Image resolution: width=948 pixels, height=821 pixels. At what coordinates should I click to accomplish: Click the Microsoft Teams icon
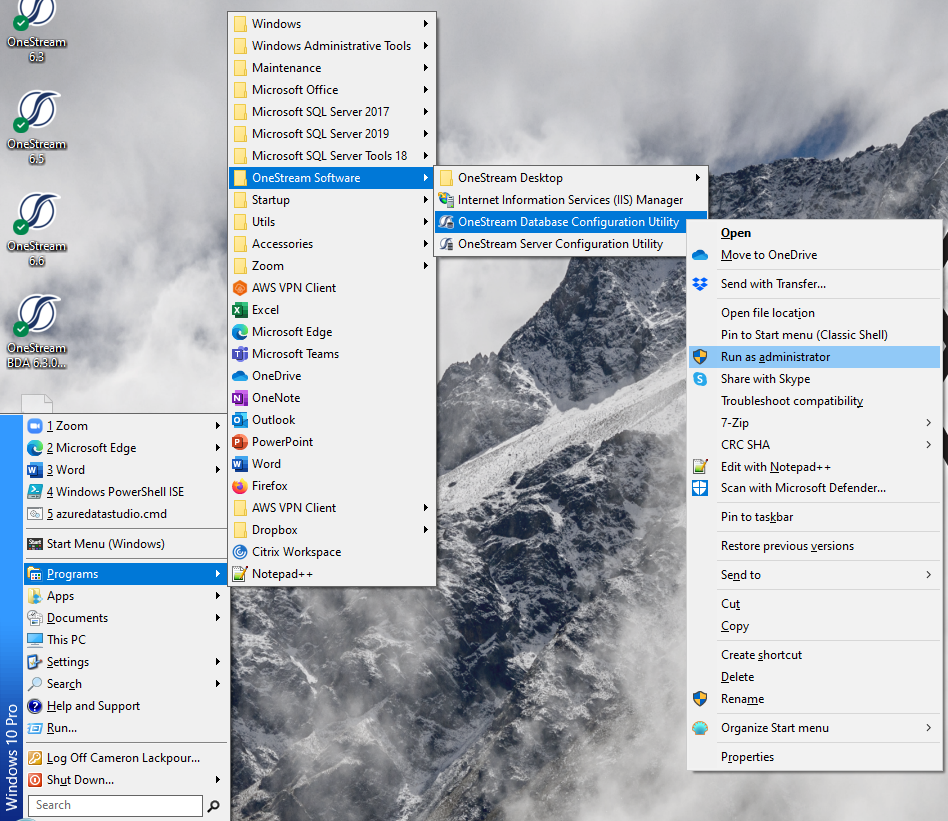[240, 354]
